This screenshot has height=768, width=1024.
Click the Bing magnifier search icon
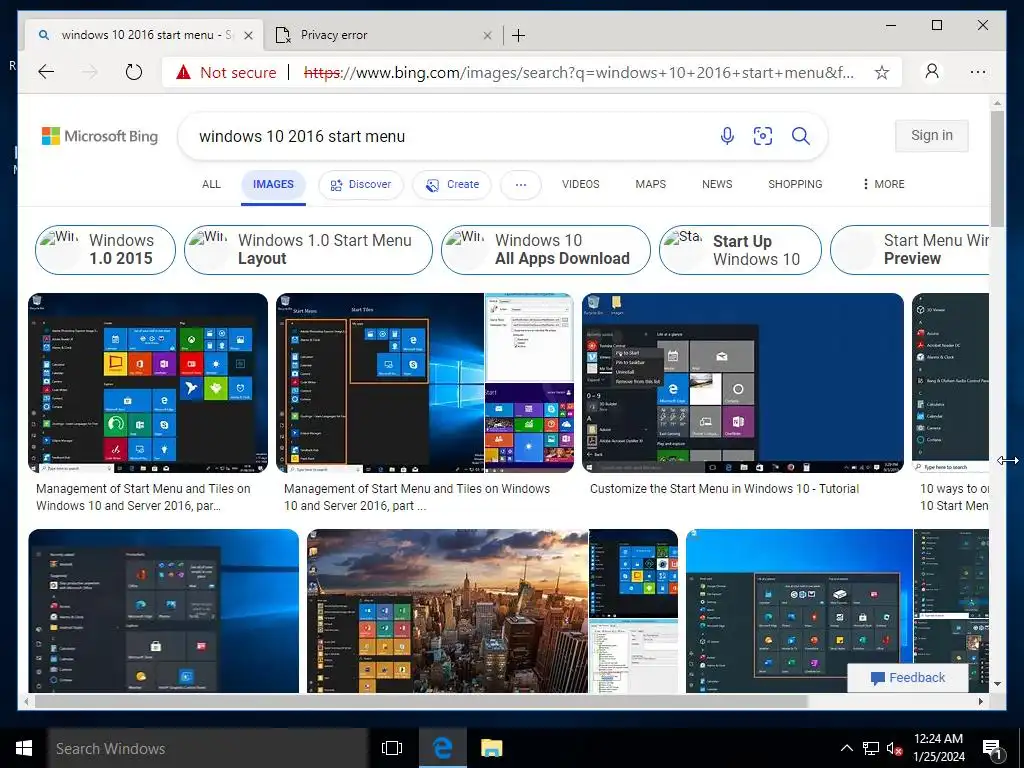pyautogui.click(x=801, y=136)
